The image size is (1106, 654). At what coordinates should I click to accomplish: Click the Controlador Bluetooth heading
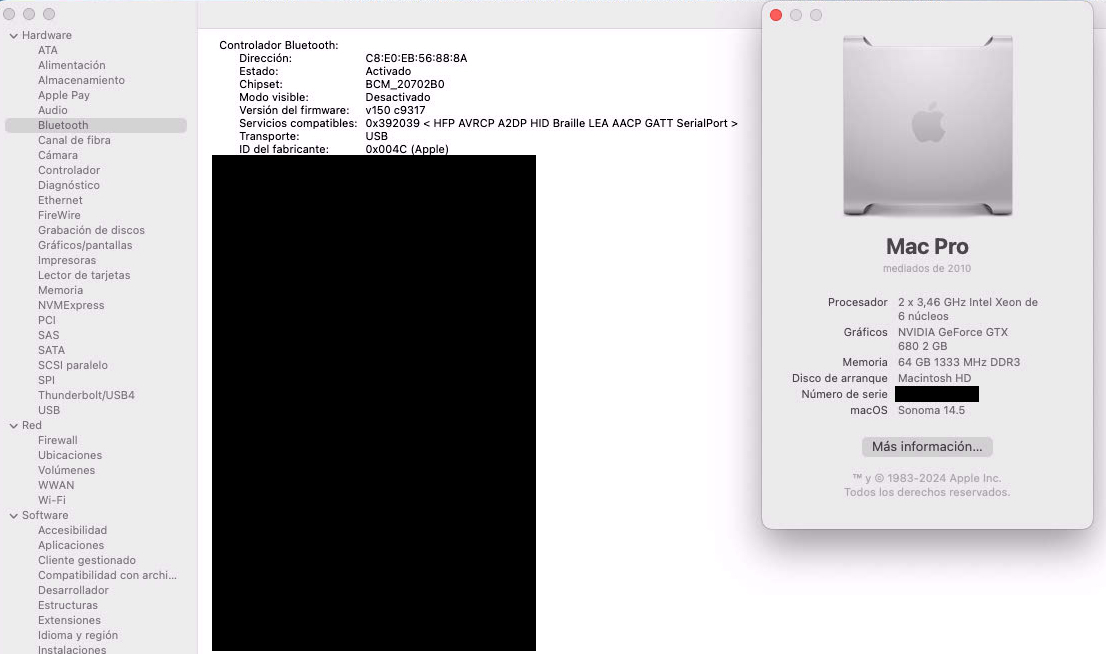pyautogui.click(x=279, y=45)
